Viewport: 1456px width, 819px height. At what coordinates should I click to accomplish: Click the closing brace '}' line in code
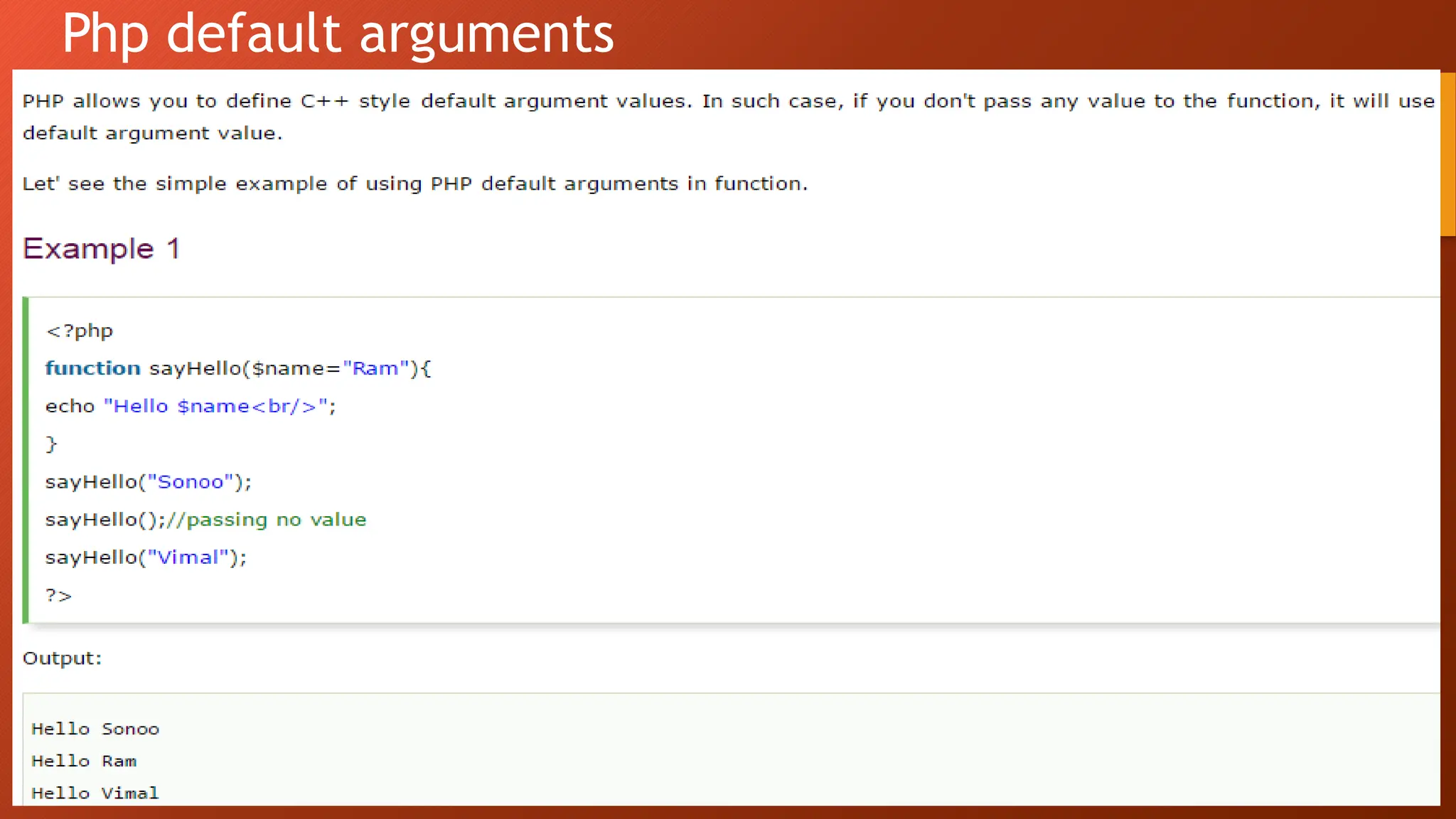(x=51, y=444)
